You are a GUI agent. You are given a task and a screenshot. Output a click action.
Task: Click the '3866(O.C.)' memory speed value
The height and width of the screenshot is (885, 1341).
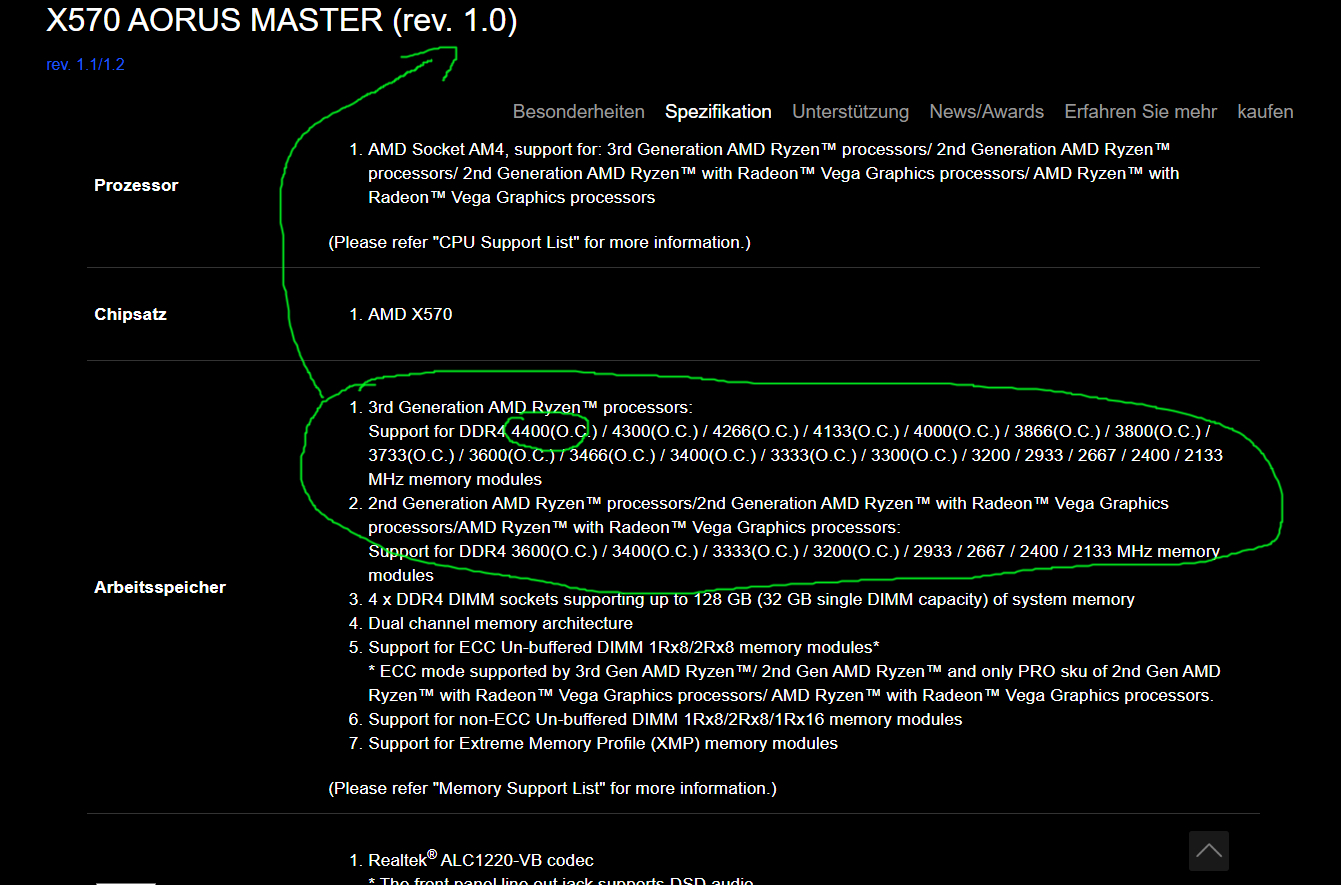tap(1057, 431)
